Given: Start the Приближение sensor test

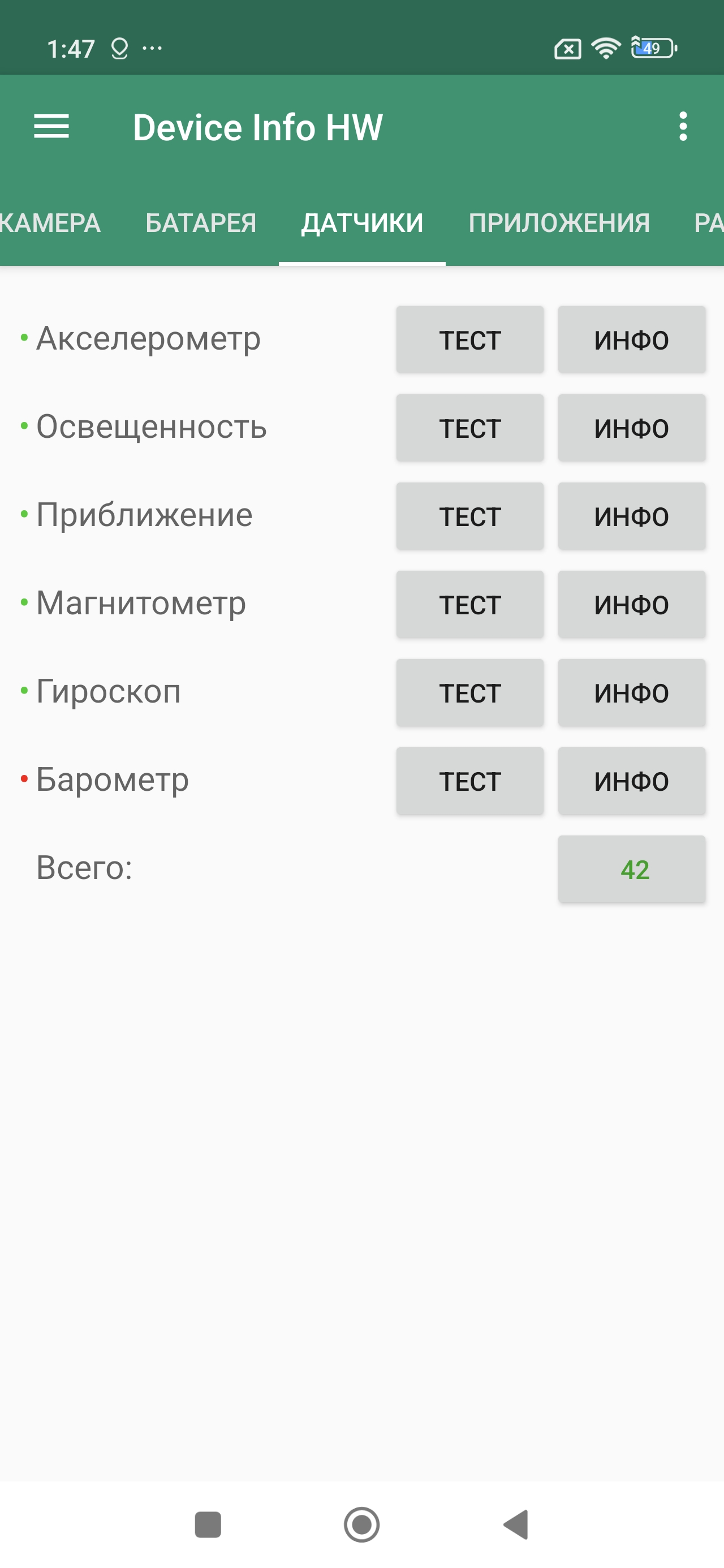Looking at the screenshot, I should [x=469, y=516].
